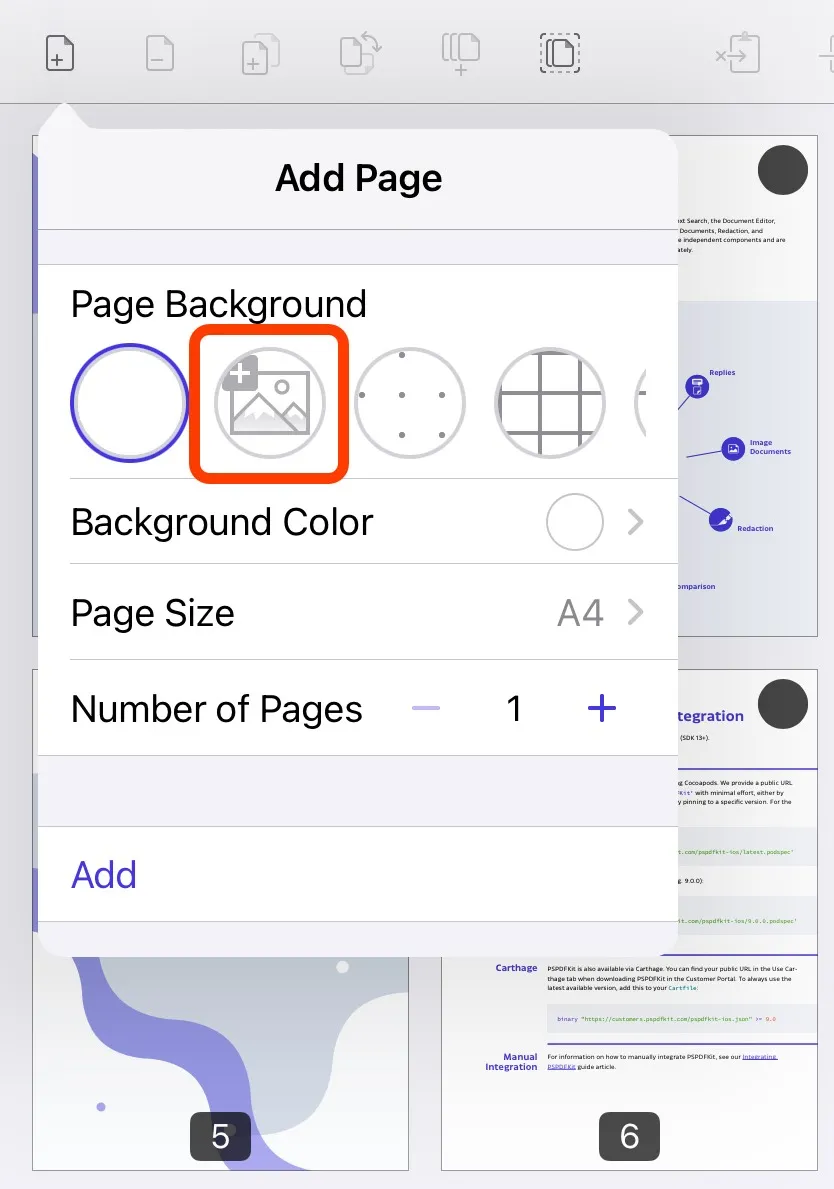Select the grid pattern page background
834x1189 pixels.
(x=550, y=403)
